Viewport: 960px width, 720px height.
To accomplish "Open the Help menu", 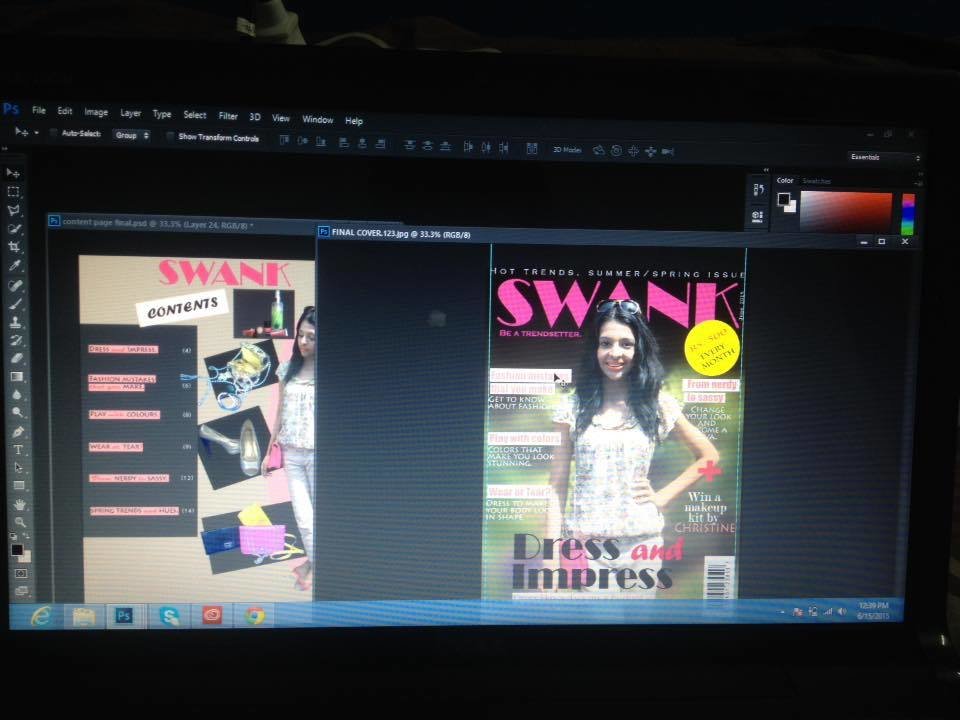I will point(354,121).
